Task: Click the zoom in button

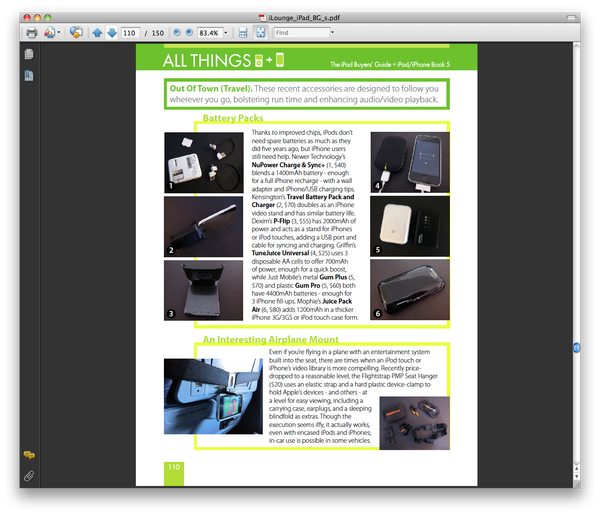Action: [189, 33]
